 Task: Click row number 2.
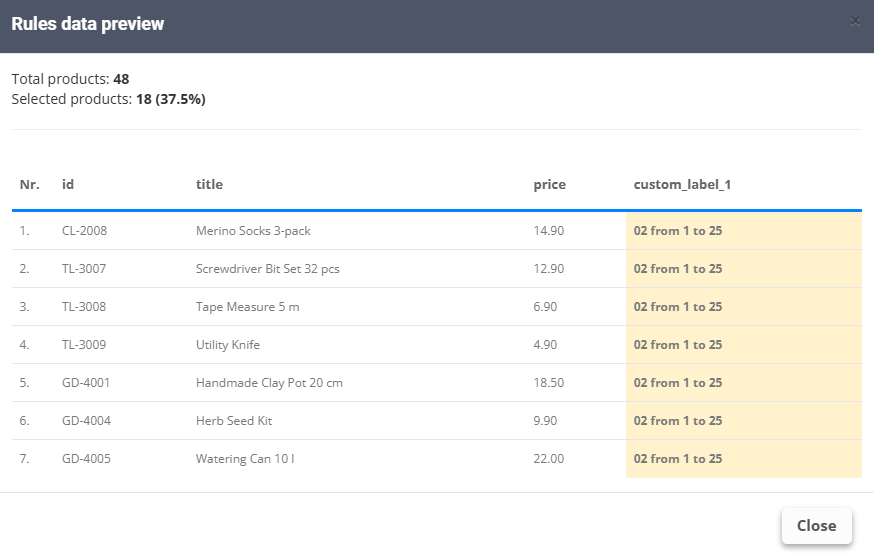(25, 269)
